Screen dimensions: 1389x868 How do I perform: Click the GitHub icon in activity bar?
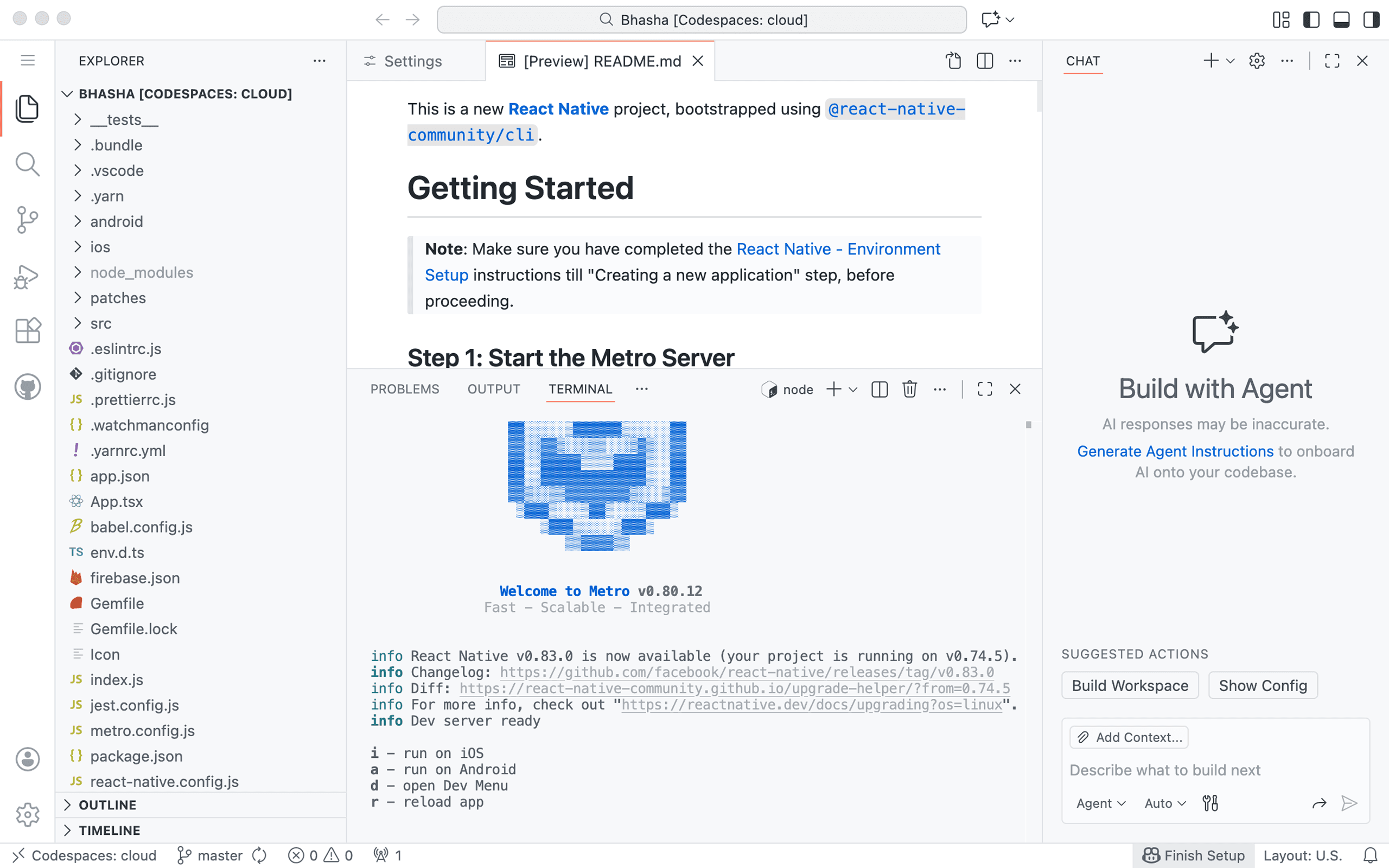(27, 387)
